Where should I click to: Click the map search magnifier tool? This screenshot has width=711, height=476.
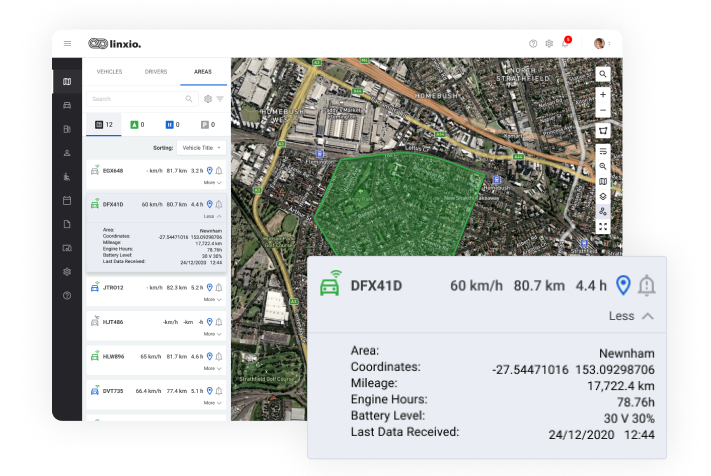(x=603, y=74)
